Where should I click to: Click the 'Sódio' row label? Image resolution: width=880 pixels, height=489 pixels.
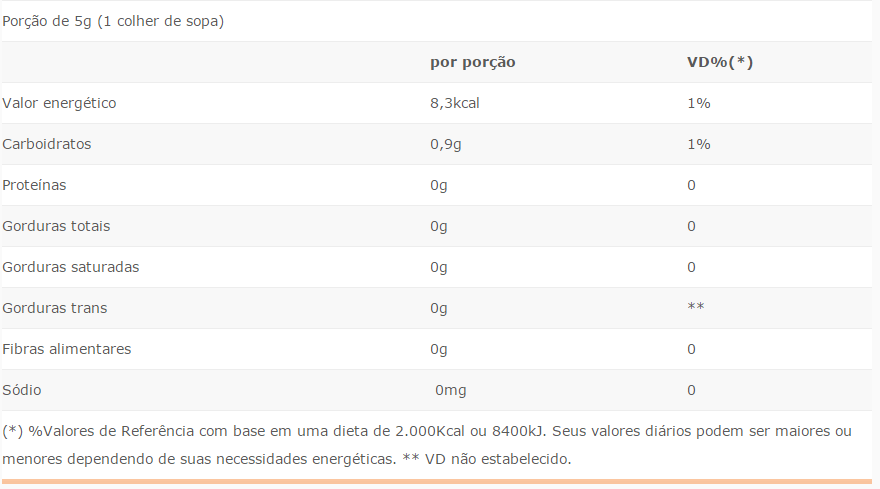tap(22, 390)
